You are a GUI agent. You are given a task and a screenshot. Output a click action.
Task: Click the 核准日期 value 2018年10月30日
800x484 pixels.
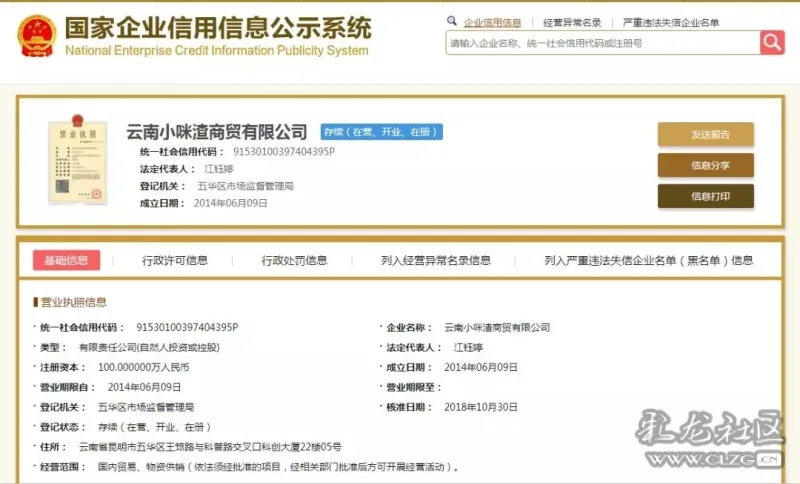481,407
